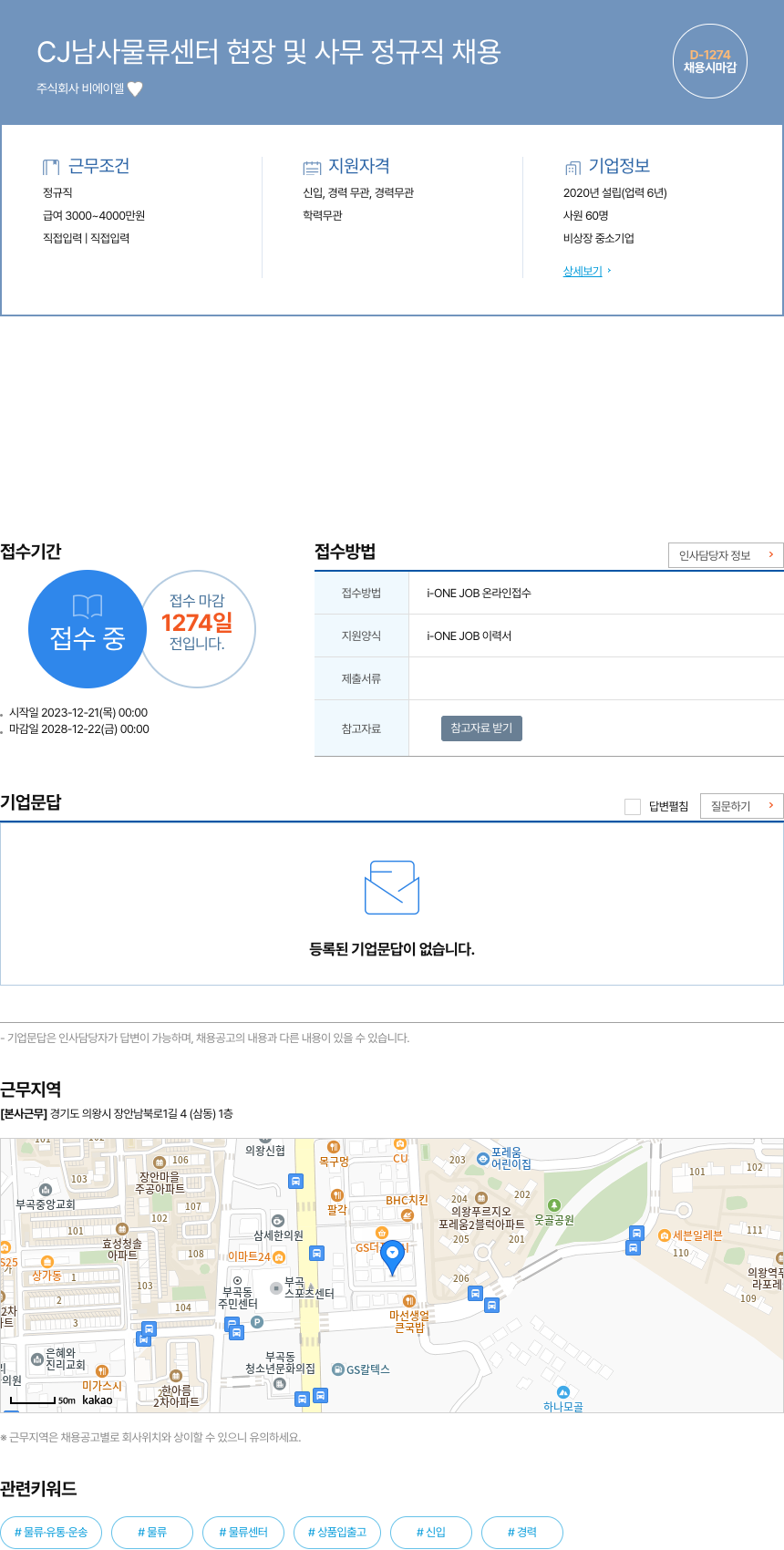Image resolution: width=784 pixels, height=1550 pixels.
Task: Click the 마선생얼큰국밥 restaurant marker
Action: click(x=409, y=1301)
